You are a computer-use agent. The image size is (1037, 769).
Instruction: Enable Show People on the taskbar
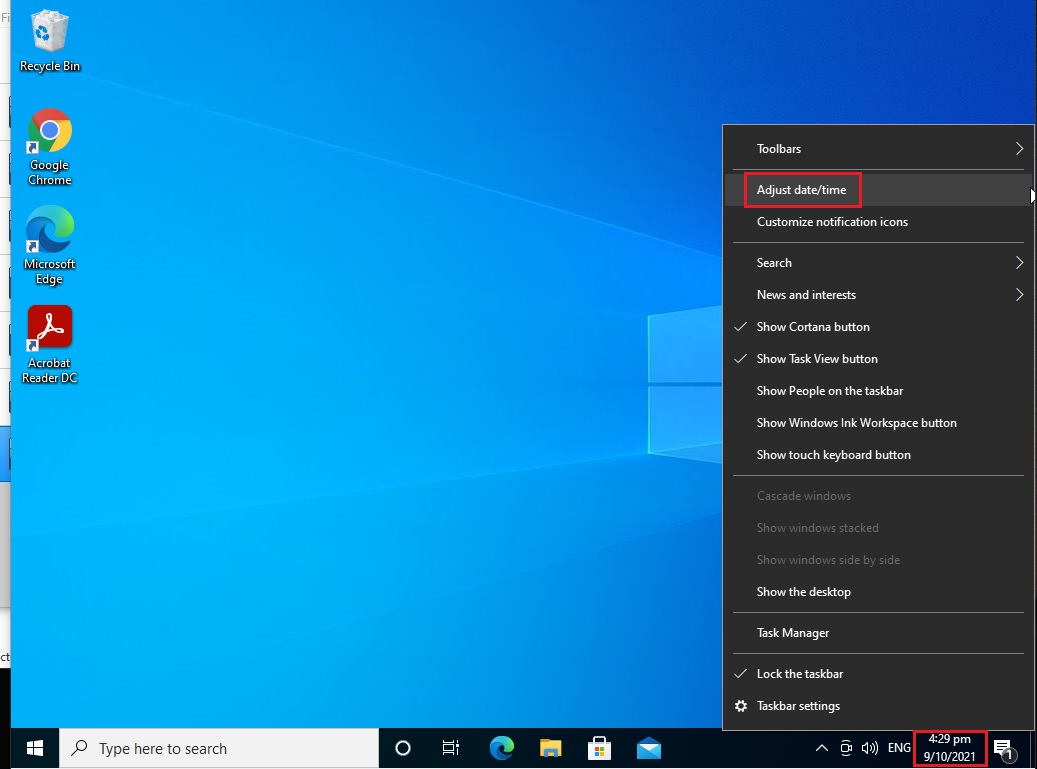(x=829, y=390)
